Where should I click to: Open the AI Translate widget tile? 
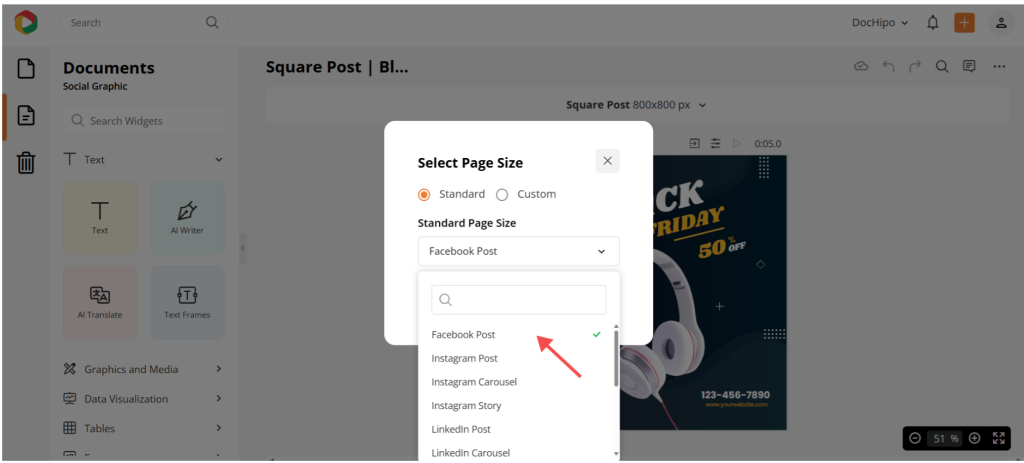click(x=100, y=302)
